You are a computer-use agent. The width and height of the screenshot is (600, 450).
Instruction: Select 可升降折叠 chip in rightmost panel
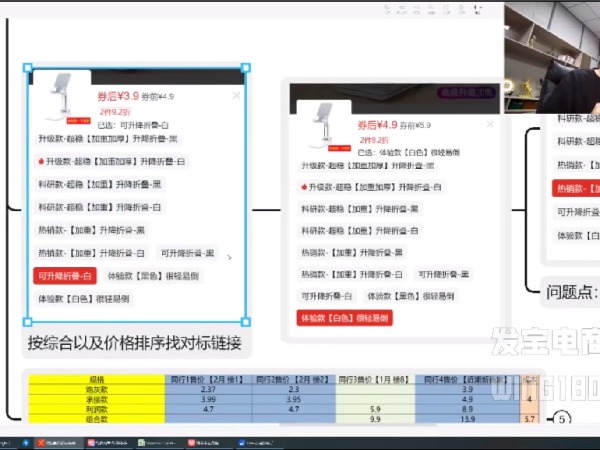(x=577, y=212)
